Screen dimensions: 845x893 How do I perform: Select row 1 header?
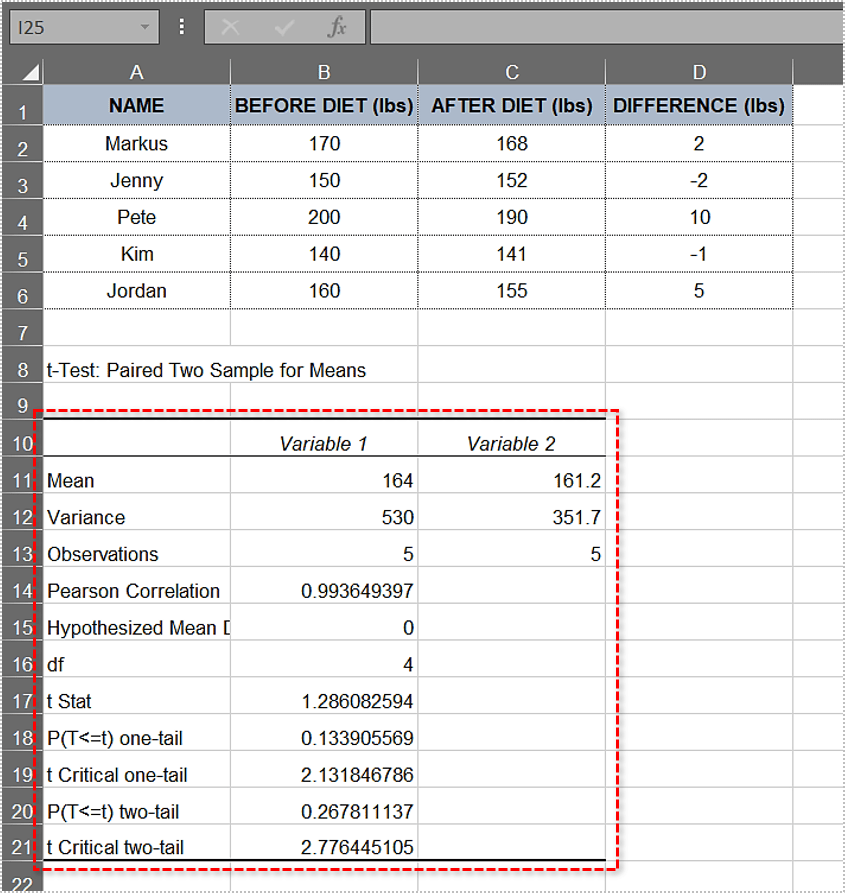pyautogui.click(x=23, y=106)
